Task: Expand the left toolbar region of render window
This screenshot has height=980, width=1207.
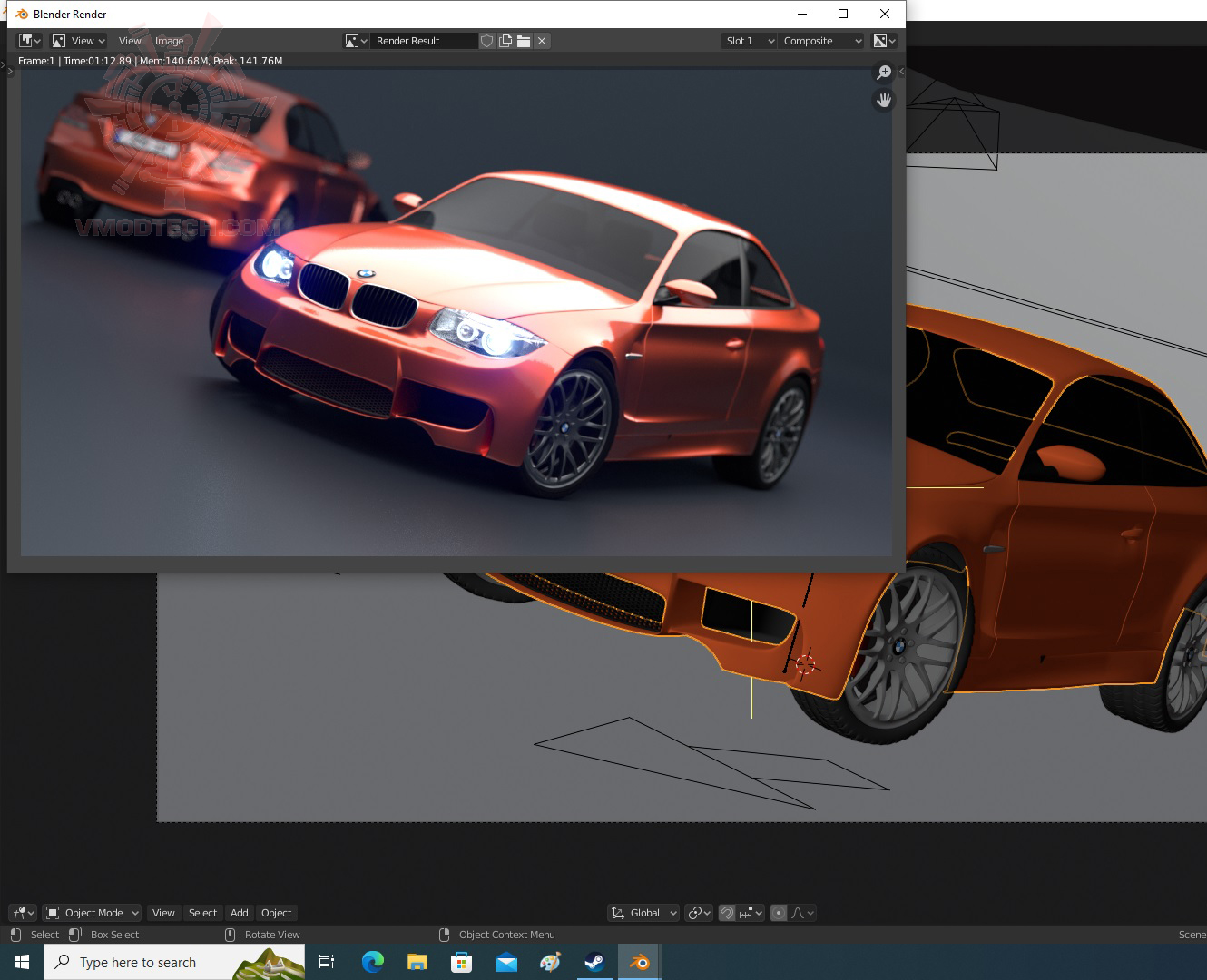Action: (11, 70)
